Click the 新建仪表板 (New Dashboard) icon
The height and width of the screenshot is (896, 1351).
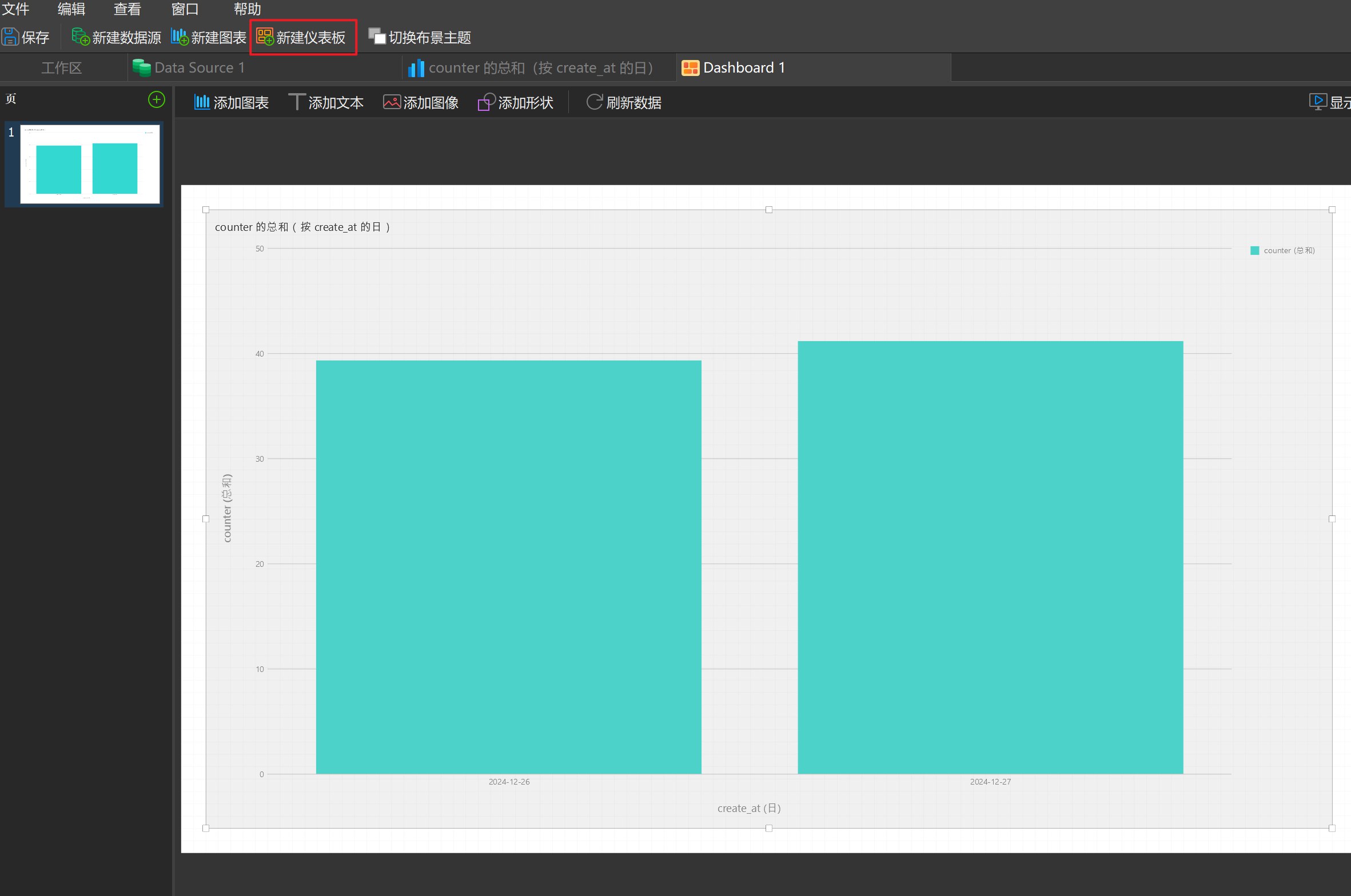click(300, 37)
